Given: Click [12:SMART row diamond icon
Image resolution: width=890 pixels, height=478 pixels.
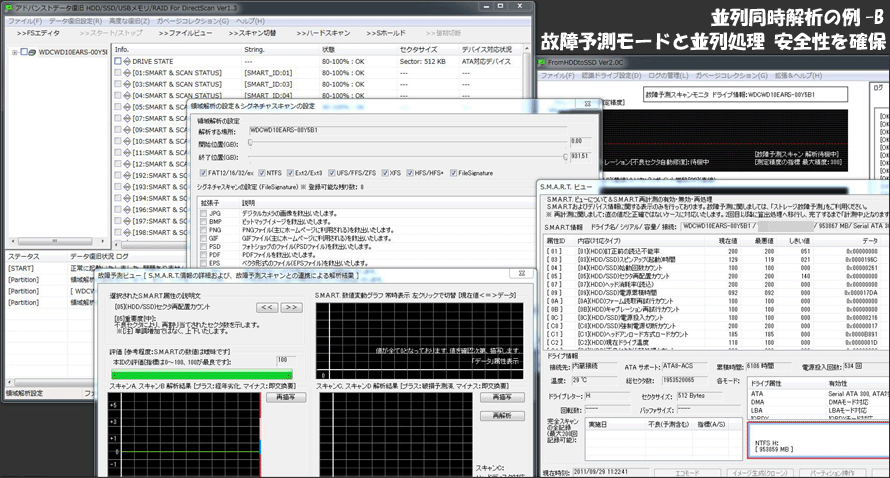Looking at the screenshot, I should 127,163.
